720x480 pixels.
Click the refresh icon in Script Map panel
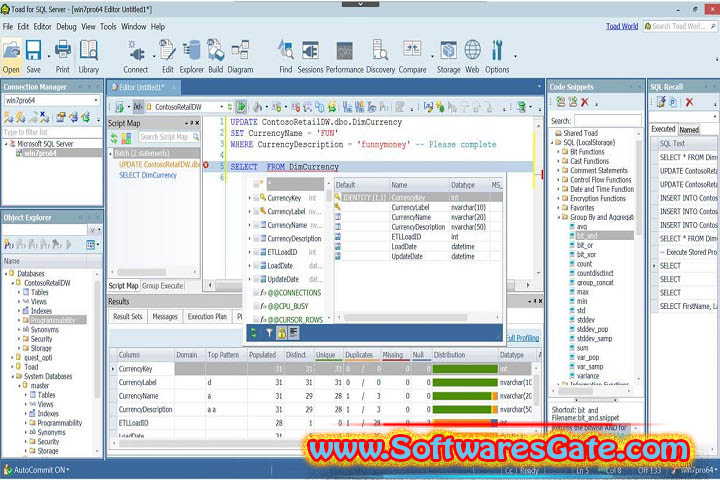[114, 137]
